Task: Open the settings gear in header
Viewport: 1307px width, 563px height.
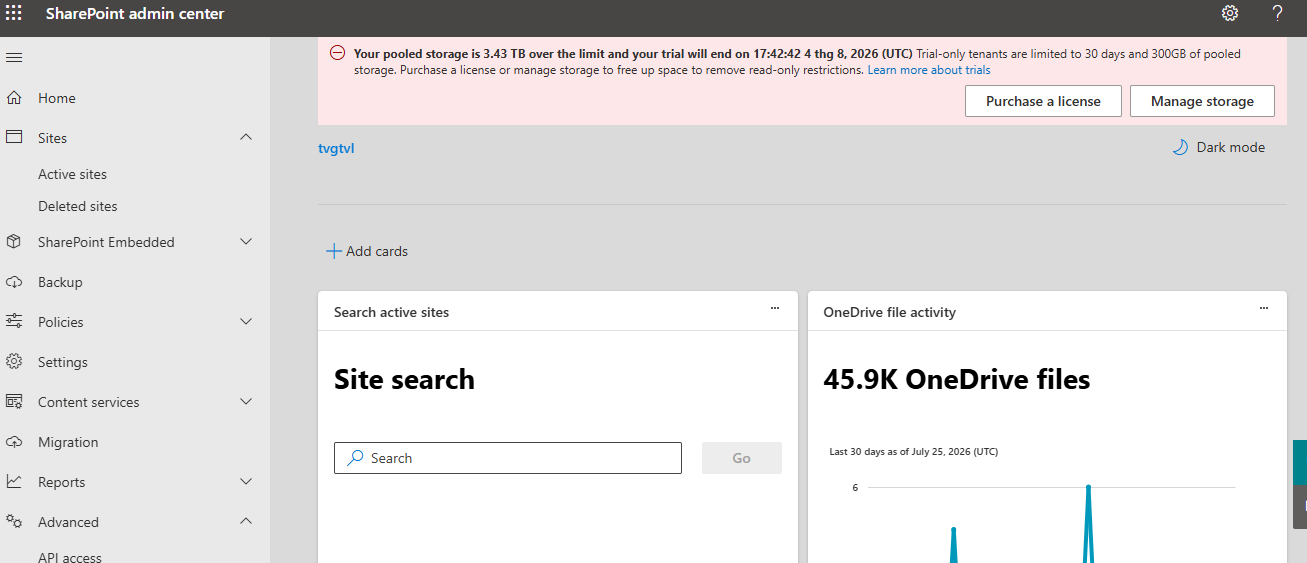Action: click(x=1230, y=13)
